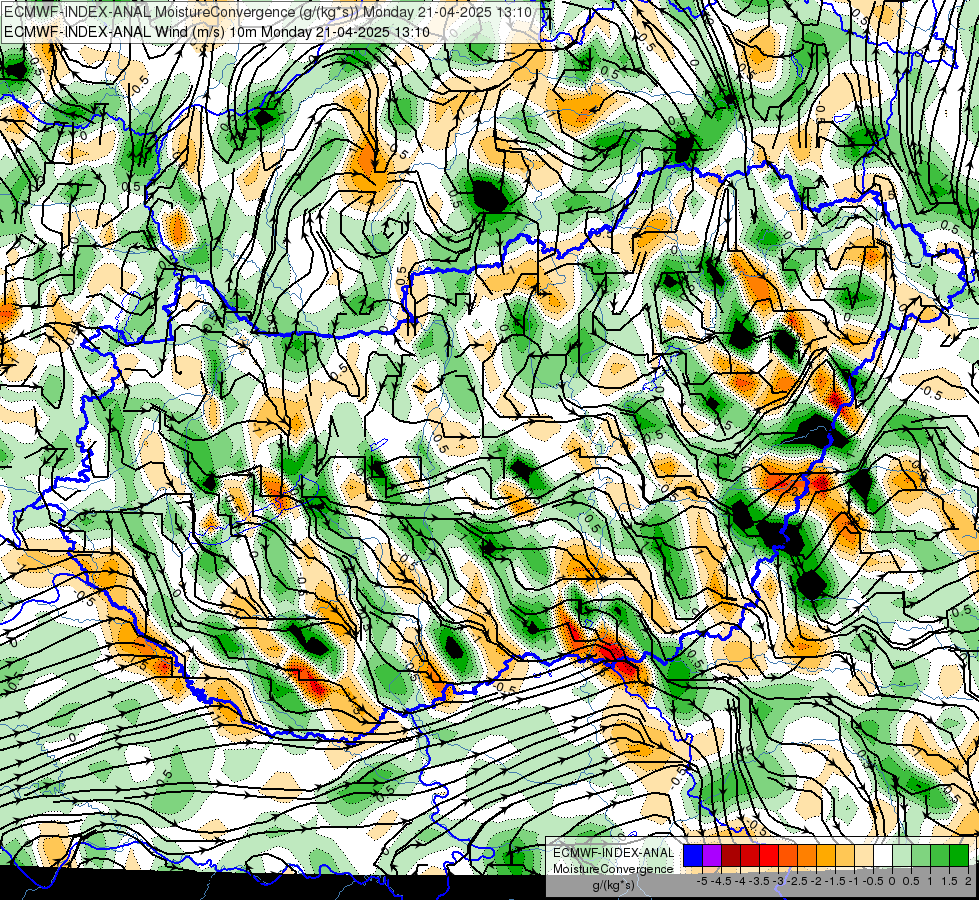This screenshot has height=900, width=979.
Task: Click the legend label ECMWF-INDEX-ANAL
Action: click(x=614, y=853)
